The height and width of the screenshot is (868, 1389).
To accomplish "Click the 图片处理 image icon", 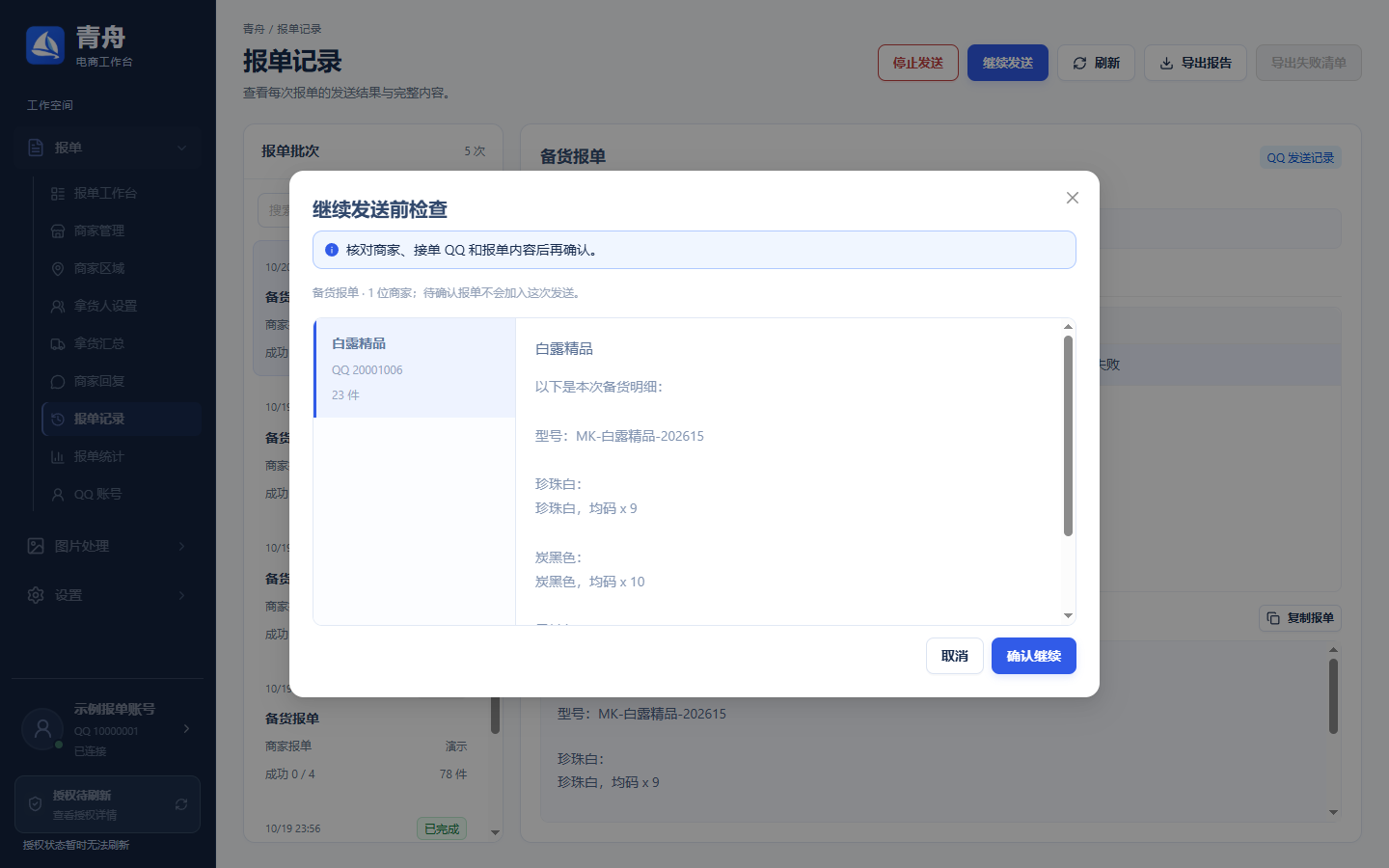I will (x=36, y=546).
